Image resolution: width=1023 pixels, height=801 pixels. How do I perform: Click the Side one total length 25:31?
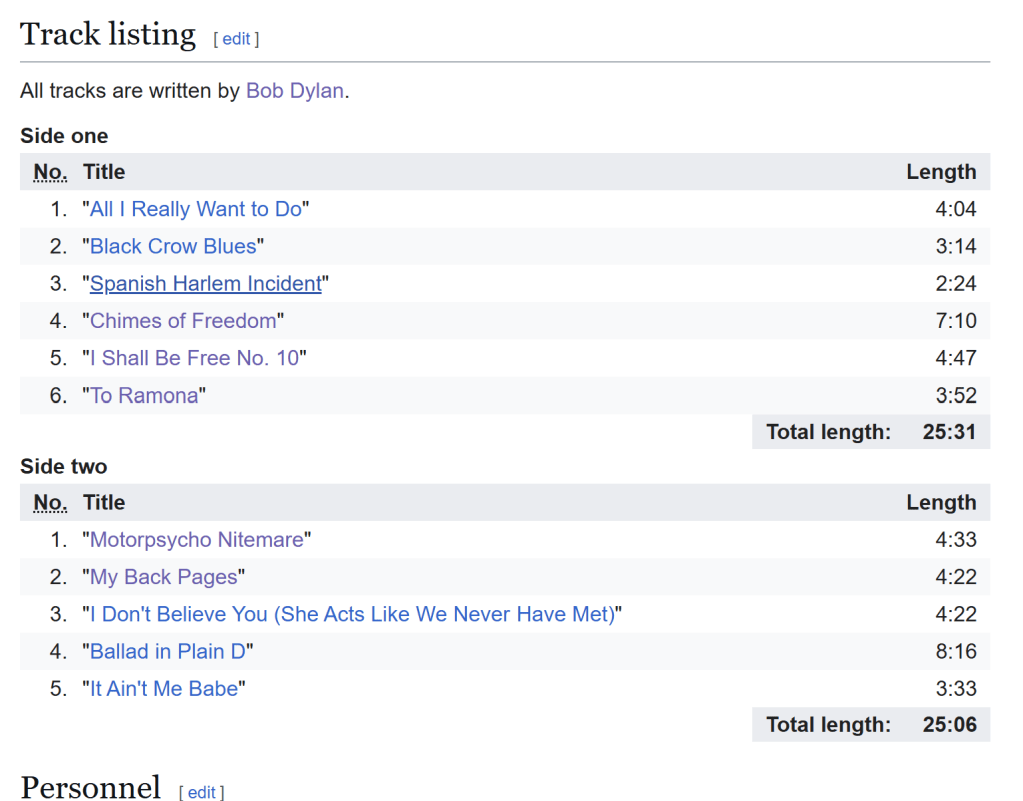[949, 433]
